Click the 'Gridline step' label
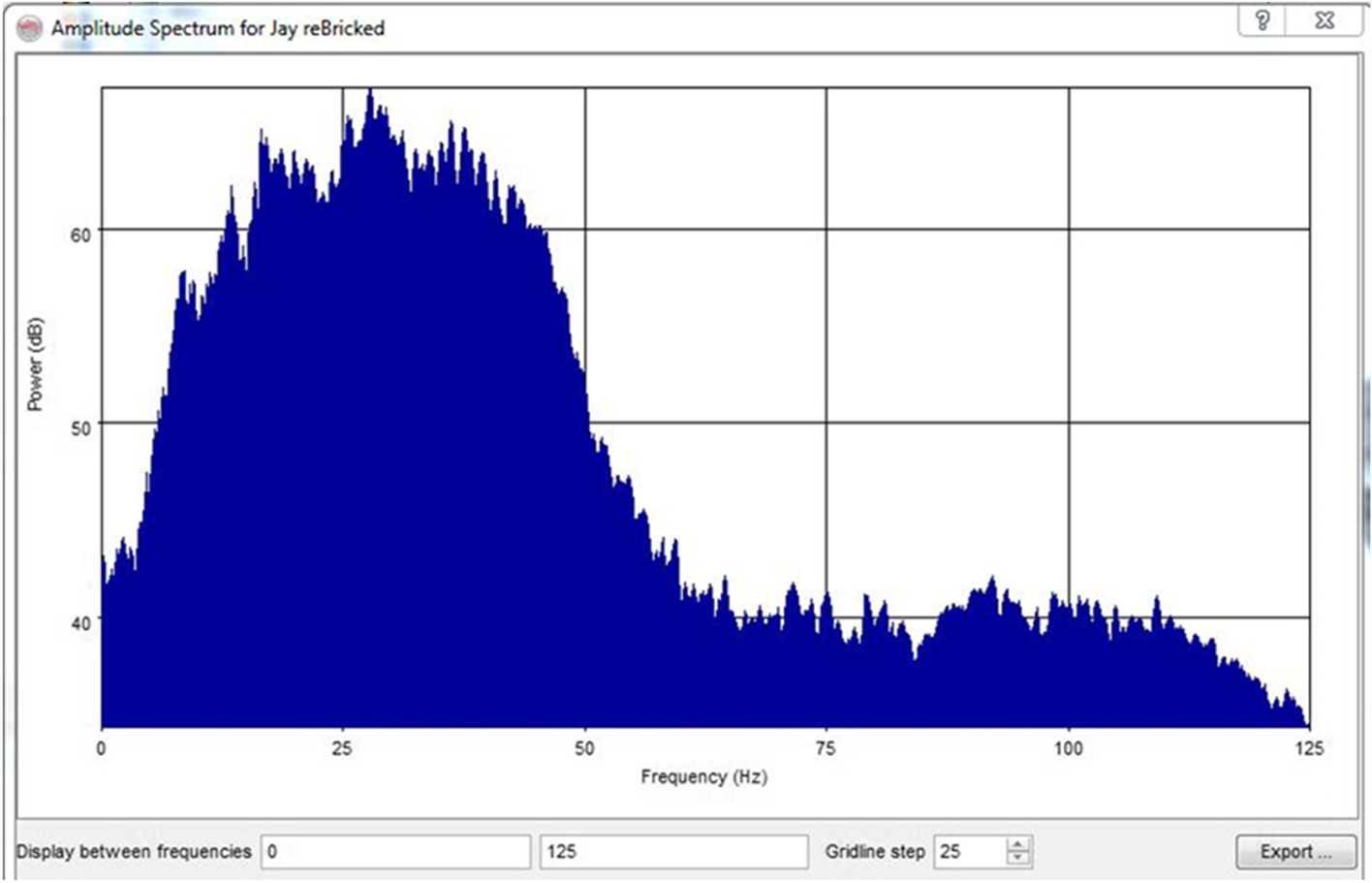Image resolution: width=1372 pixels, height=883 pixels. click(x=875, y=852)
